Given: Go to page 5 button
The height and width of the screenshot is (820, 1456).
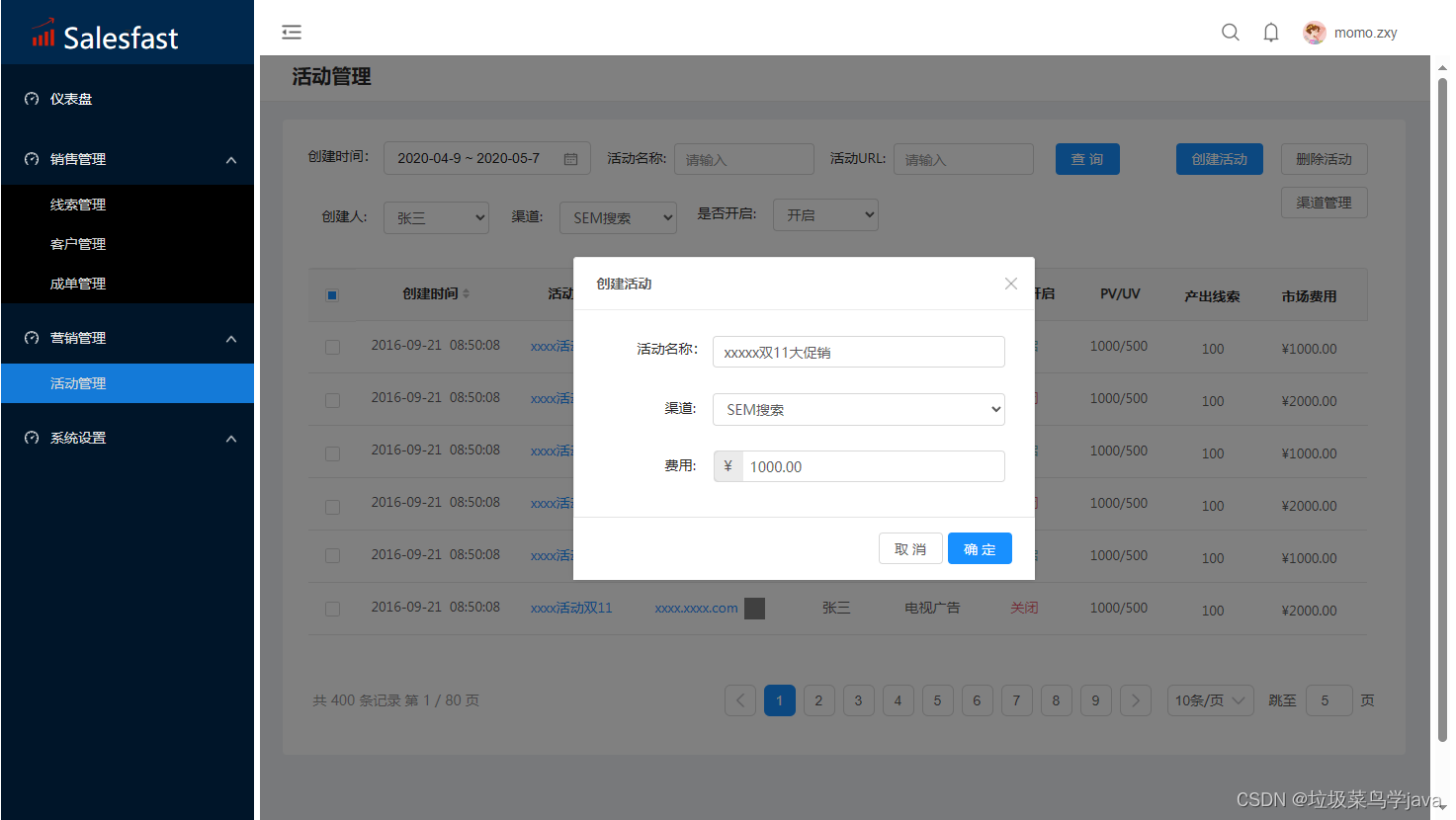Looking at the screenshot, I should [938, 700].
